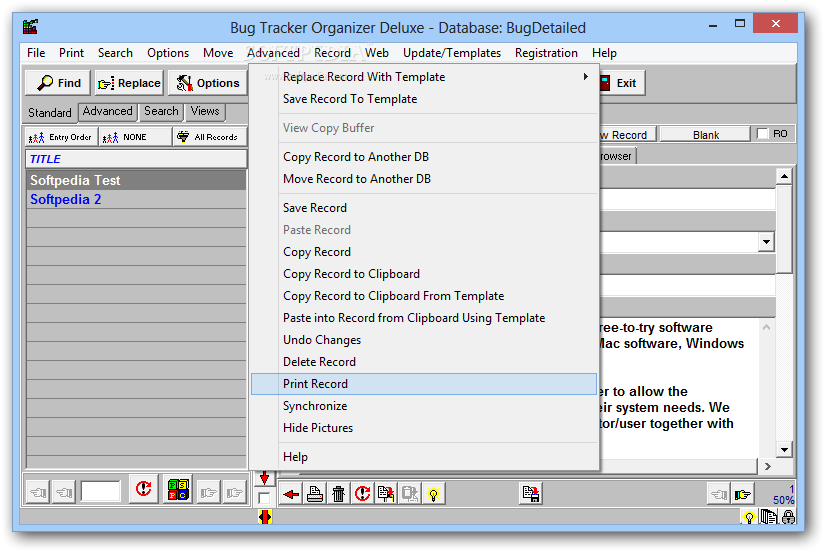Select the Softpedia 2 record
The height and width of the screenshot is (552, 825).
(x=136, y=199)
